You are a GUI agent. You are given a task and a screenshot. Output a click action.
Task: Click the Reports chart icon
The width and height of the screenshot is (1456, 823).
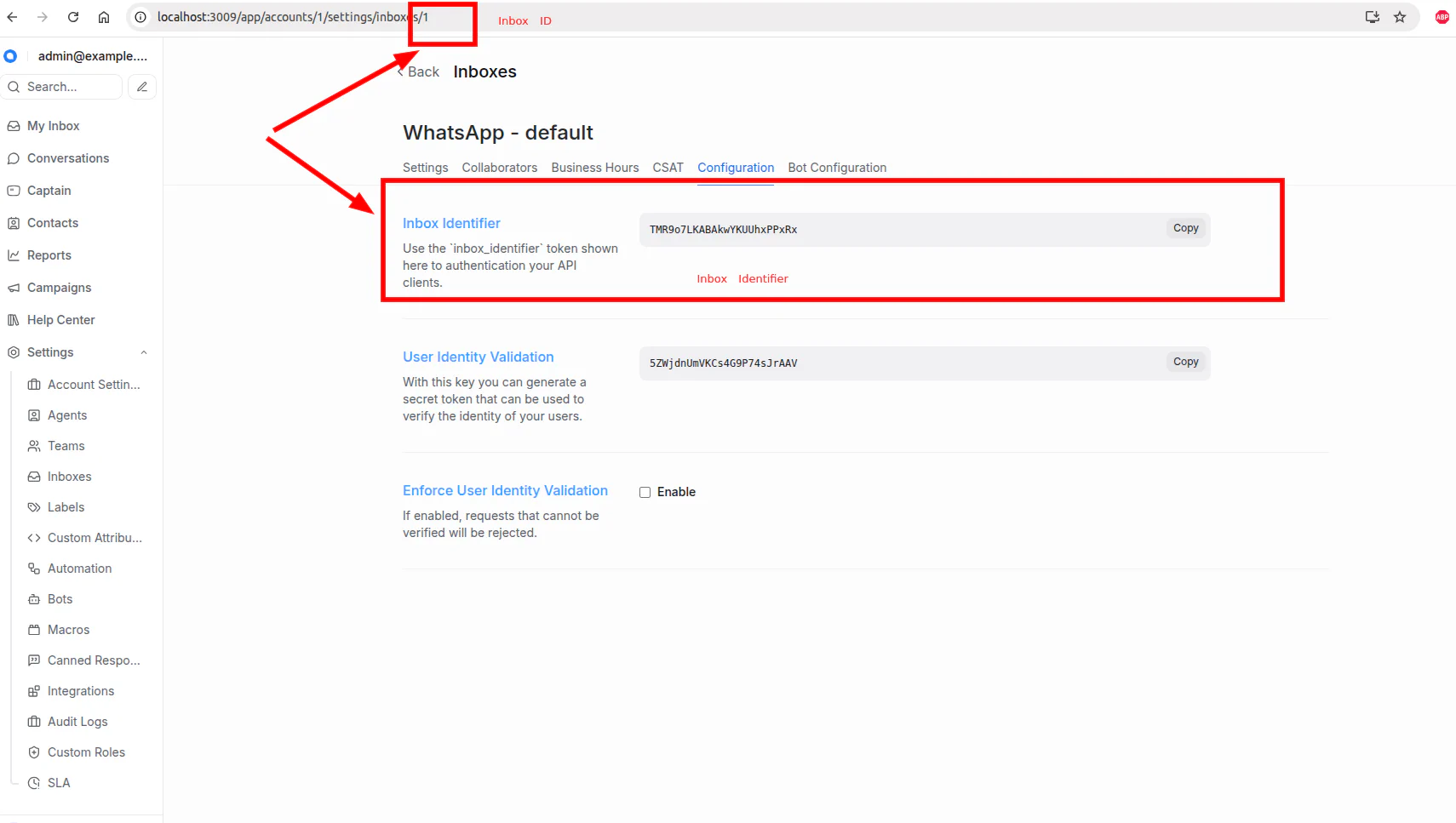14,255
